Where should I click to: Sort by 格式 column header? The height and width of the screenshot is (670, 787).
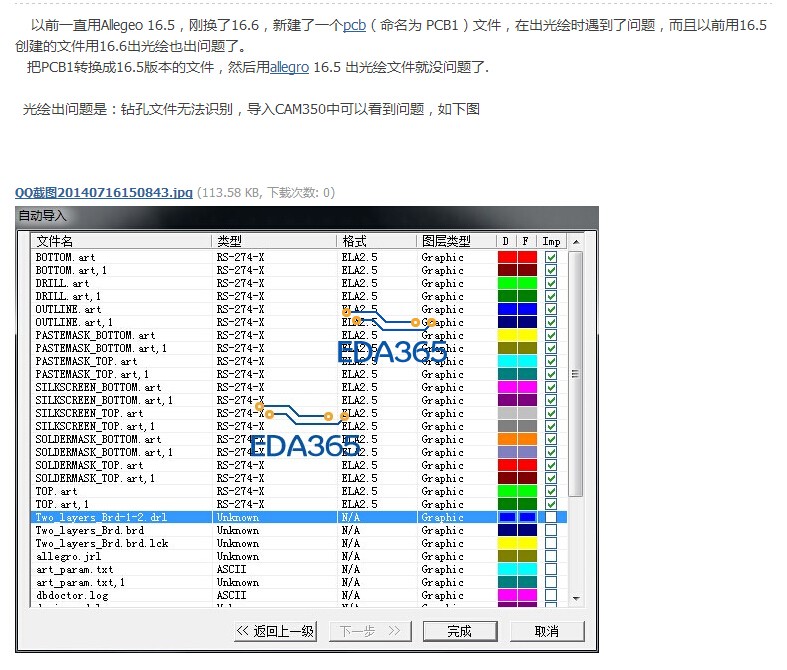click(376, 241)
